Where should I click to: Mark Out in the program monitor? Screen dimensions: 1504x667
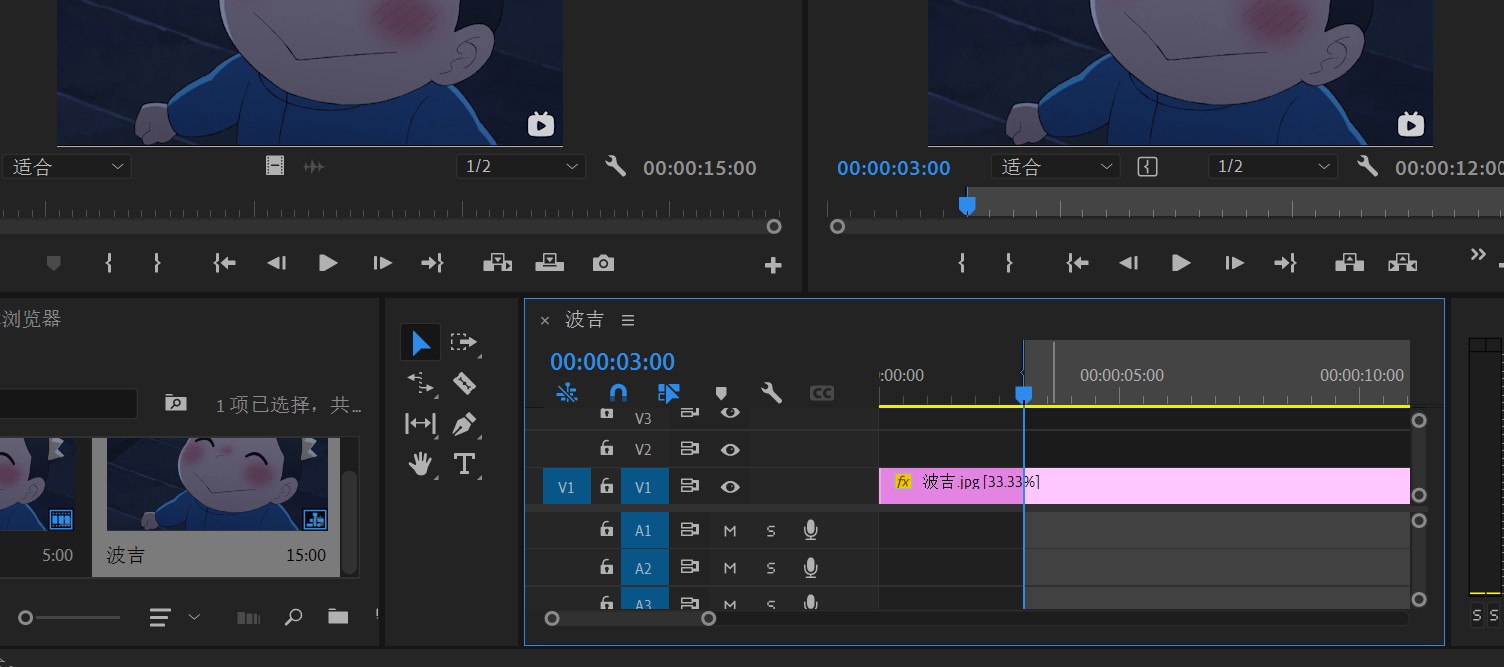coord(1009,263)
